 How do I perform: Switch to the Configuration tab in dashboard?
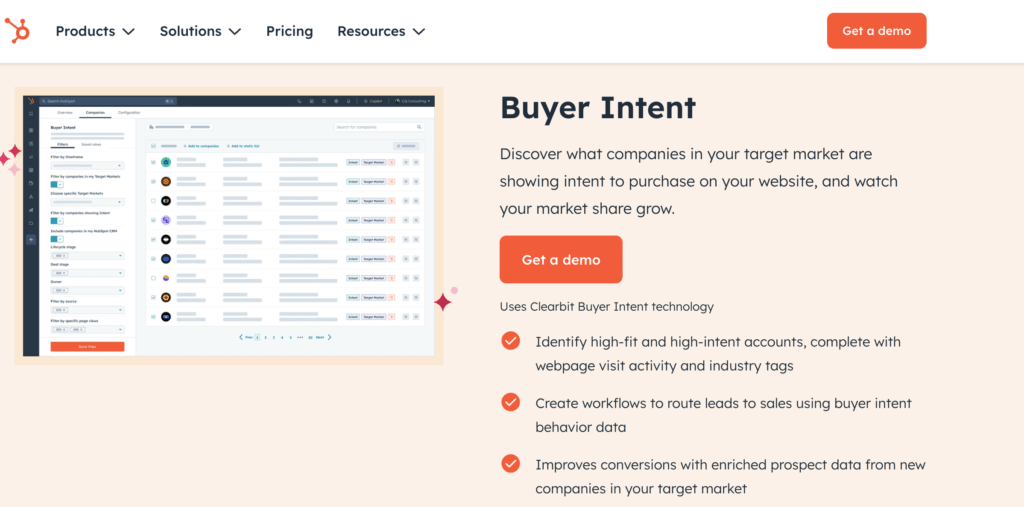click(129, 113)
